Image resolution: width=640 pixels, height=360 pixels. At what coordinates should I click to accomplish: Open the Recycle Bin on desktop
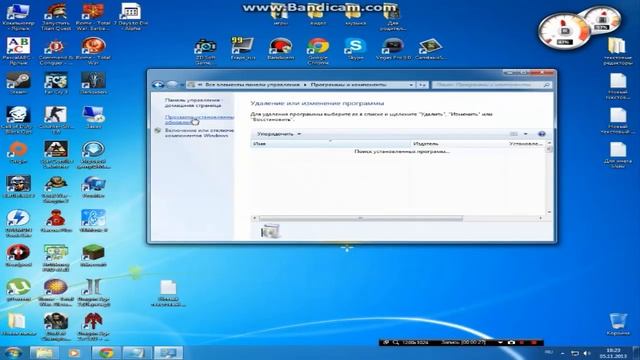tap(618, 324)
